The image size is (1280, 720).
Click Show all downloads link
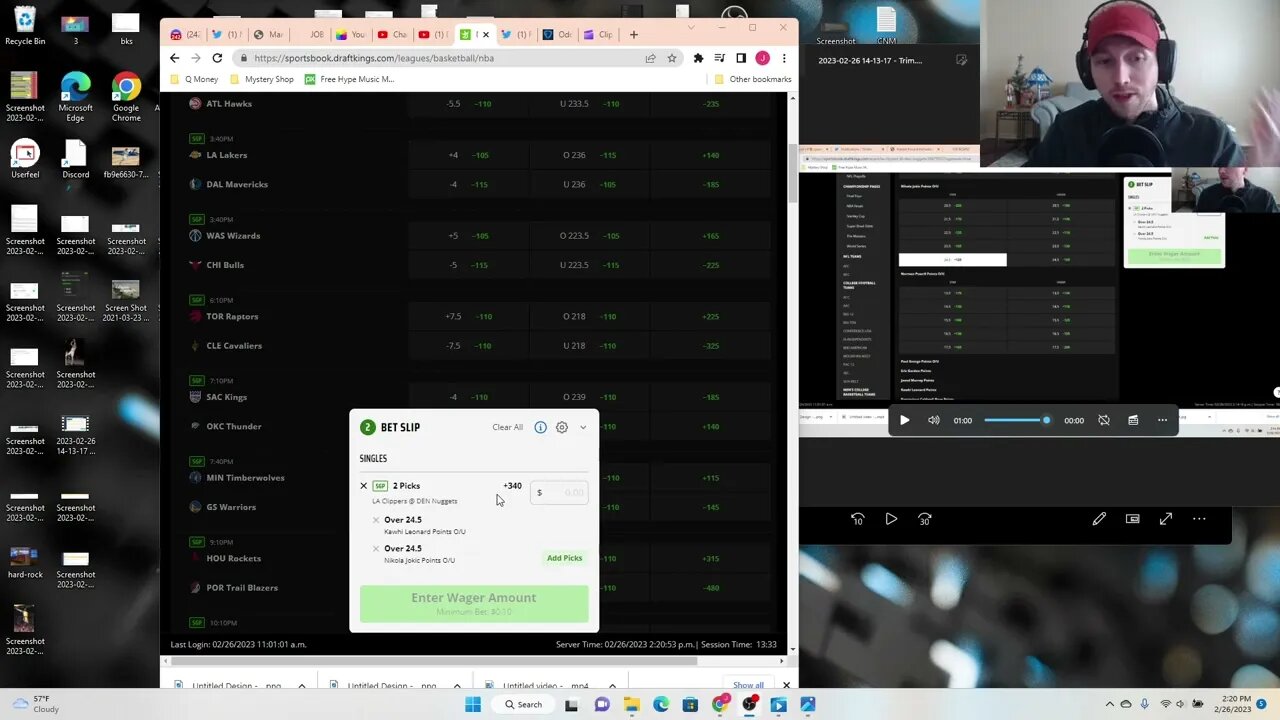click(748, 686)
